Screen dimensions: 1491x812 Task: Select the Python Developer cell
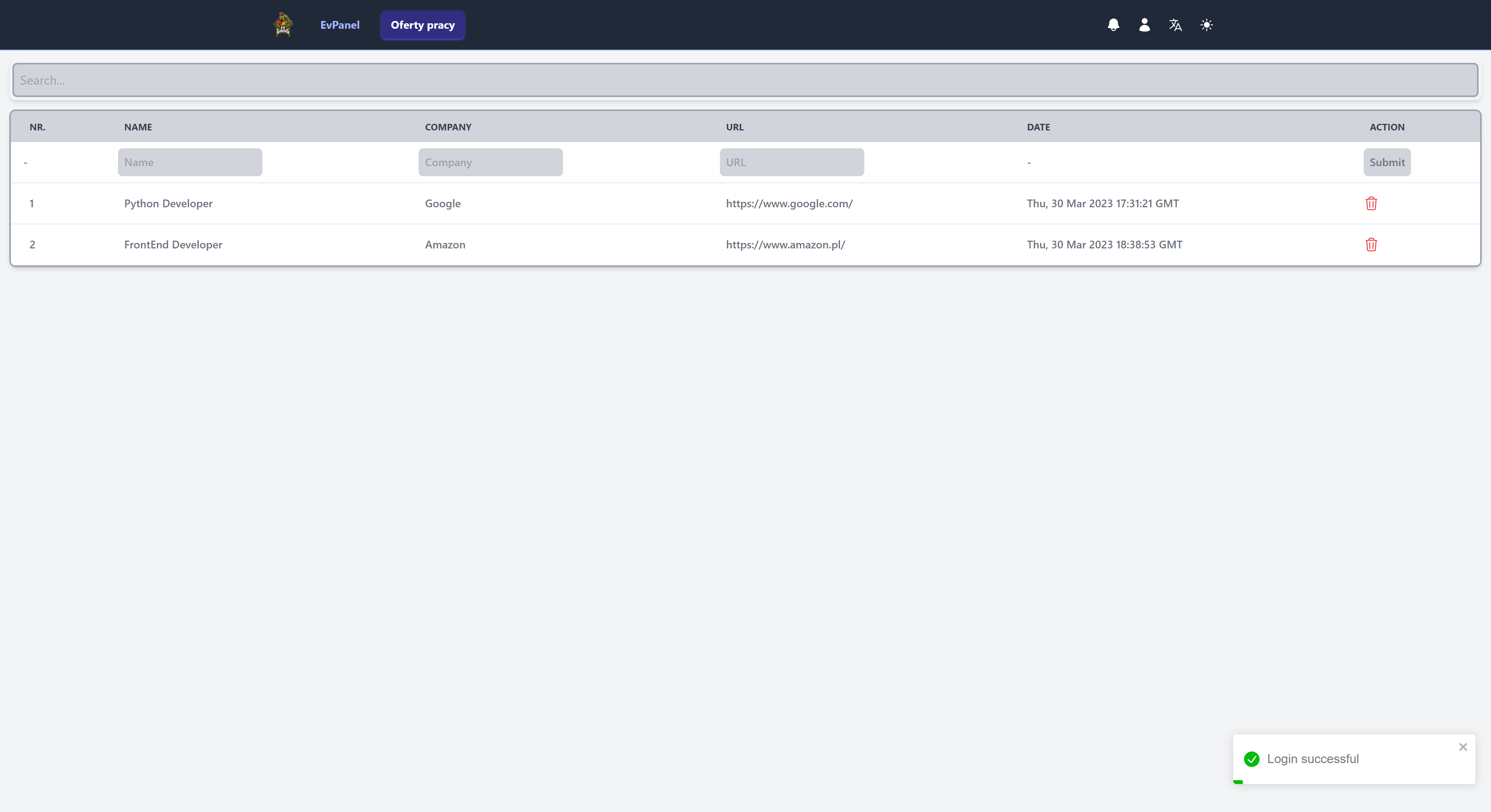point(169,203)
